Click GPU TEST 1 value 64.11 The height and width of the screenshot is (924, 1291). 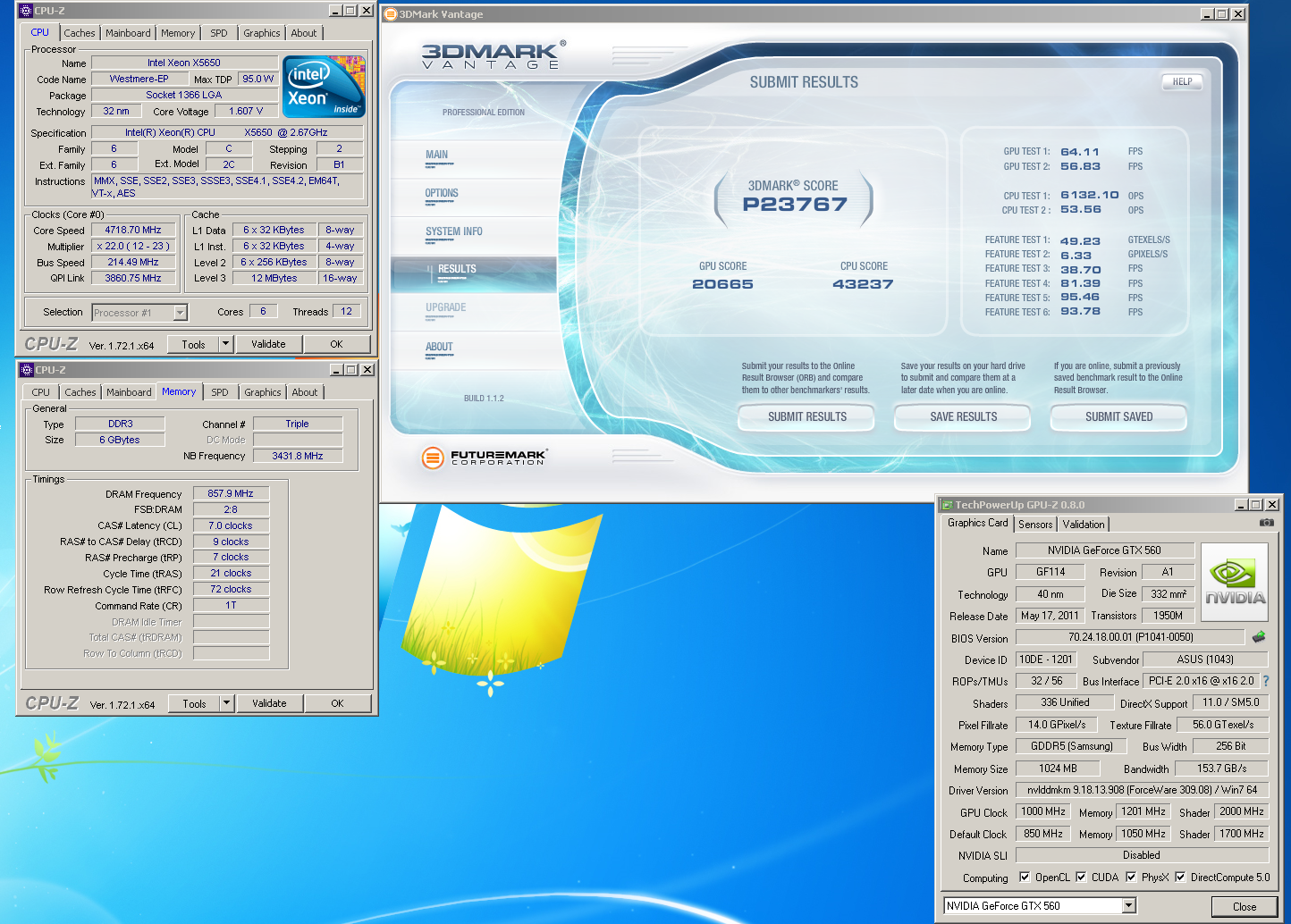pos(1080,152)
